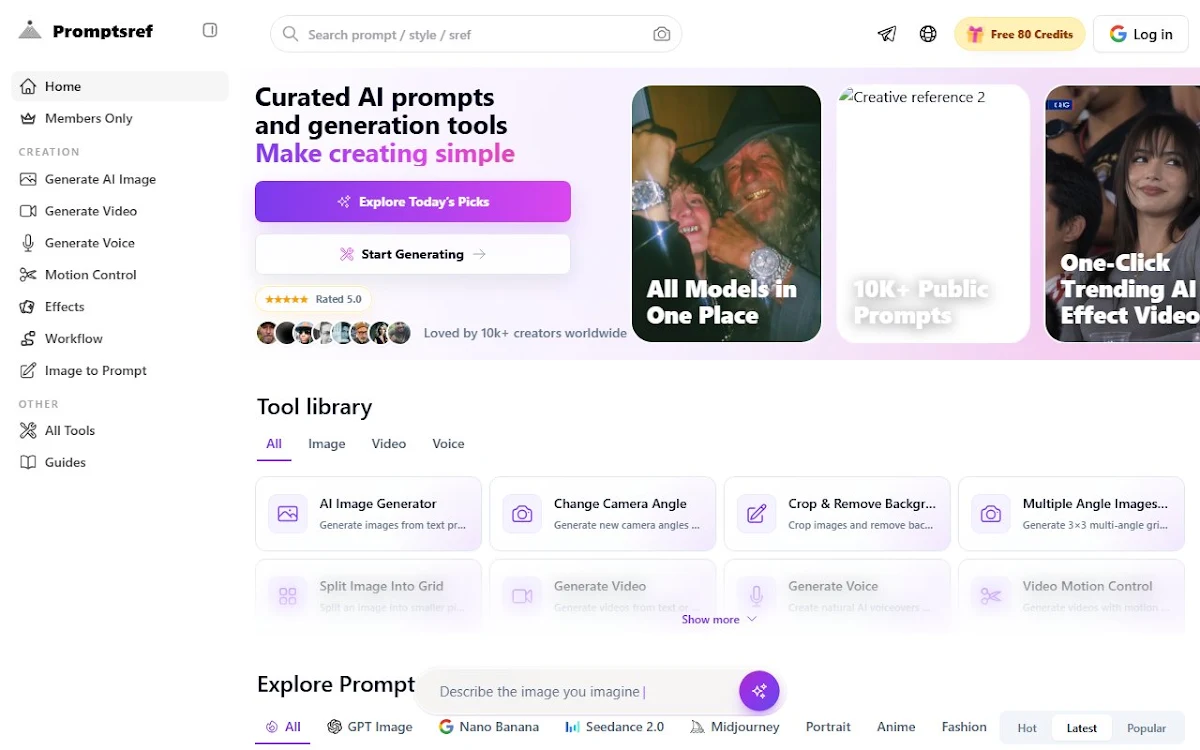1200x750 pixels.
Task: Open Image to Prompt in sidebar
Action: pyautogui.click(x=120, y=371)
